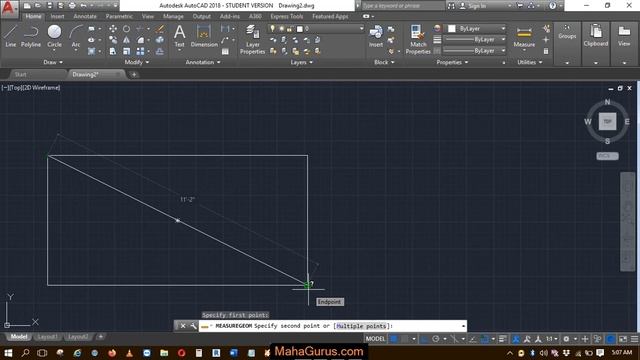Click the customization wrench on command line
This screenshot has height=360, width=640.
[x=193, y=326]
